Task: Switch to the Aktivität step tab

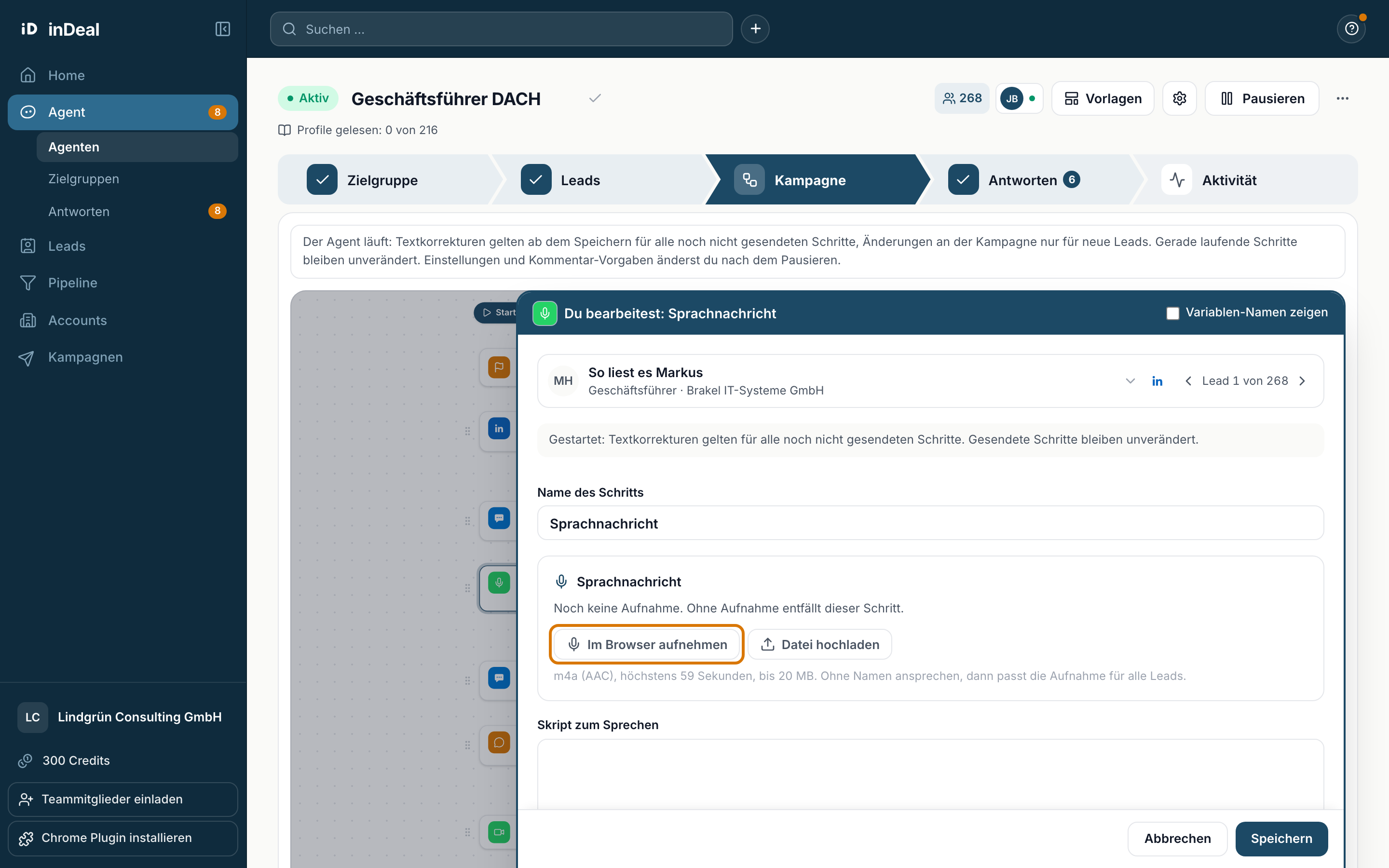Action: pyautogui.click(x=1245, y=180)
